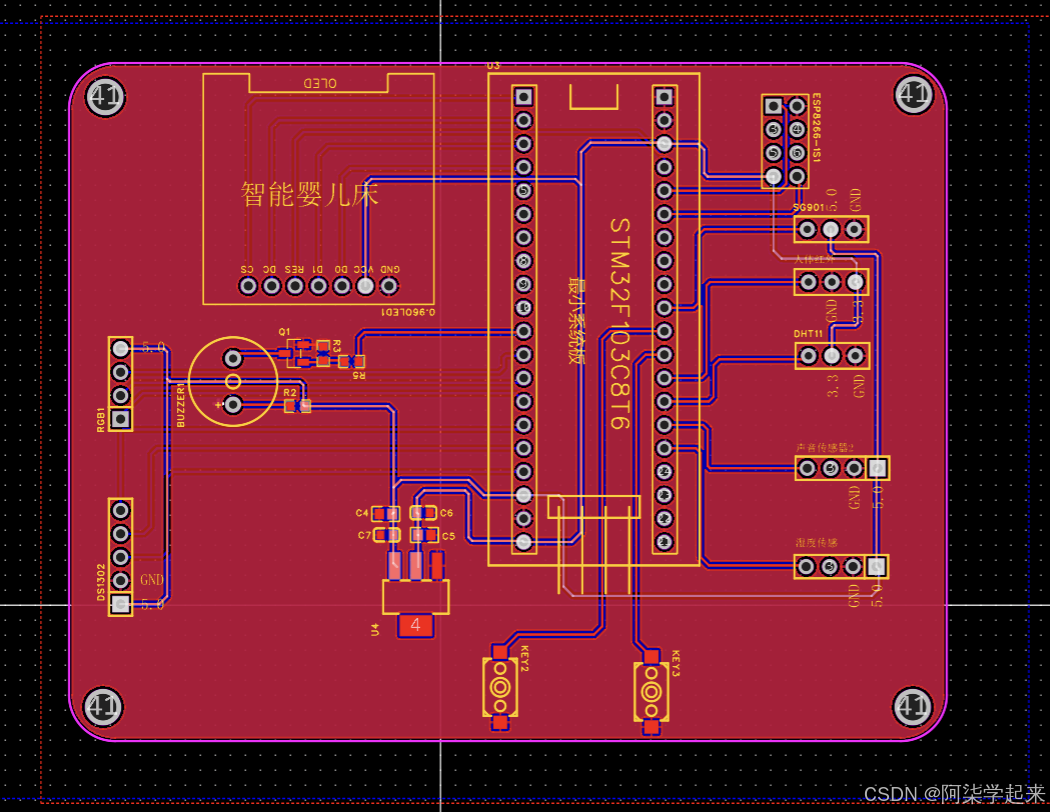Select the DHT11 label
The image size is (1050, 812).
(x=808, y=333)
